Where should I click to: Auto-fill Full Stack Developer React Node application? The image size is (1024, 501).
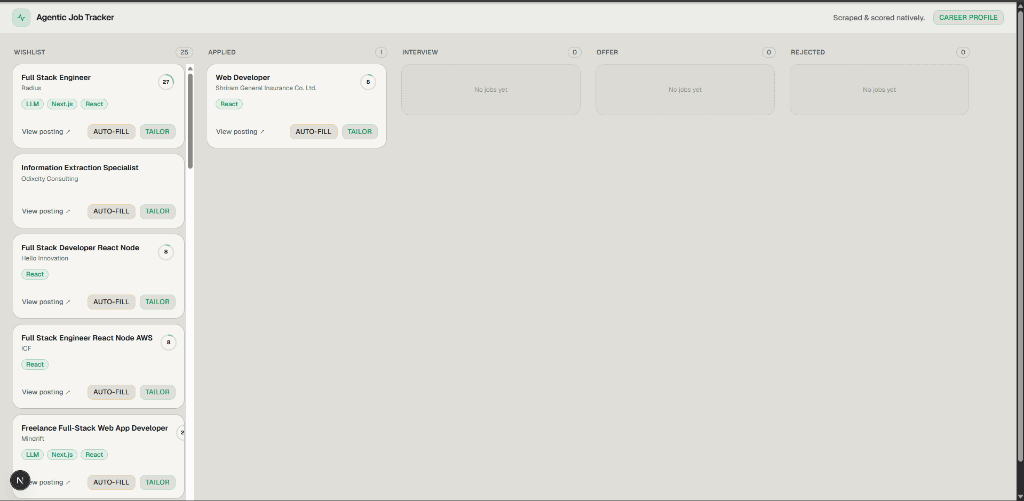pos(112,302)
